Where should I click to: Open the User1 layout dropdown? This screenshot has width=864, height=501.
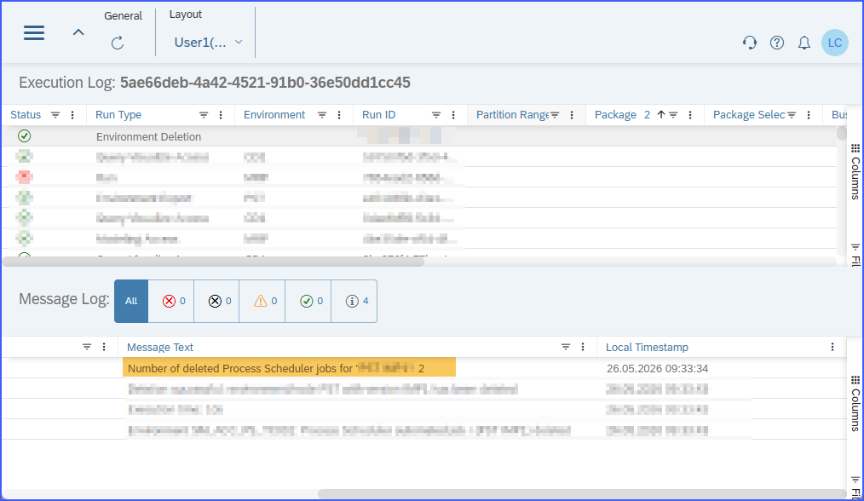[x=208, y=42]
